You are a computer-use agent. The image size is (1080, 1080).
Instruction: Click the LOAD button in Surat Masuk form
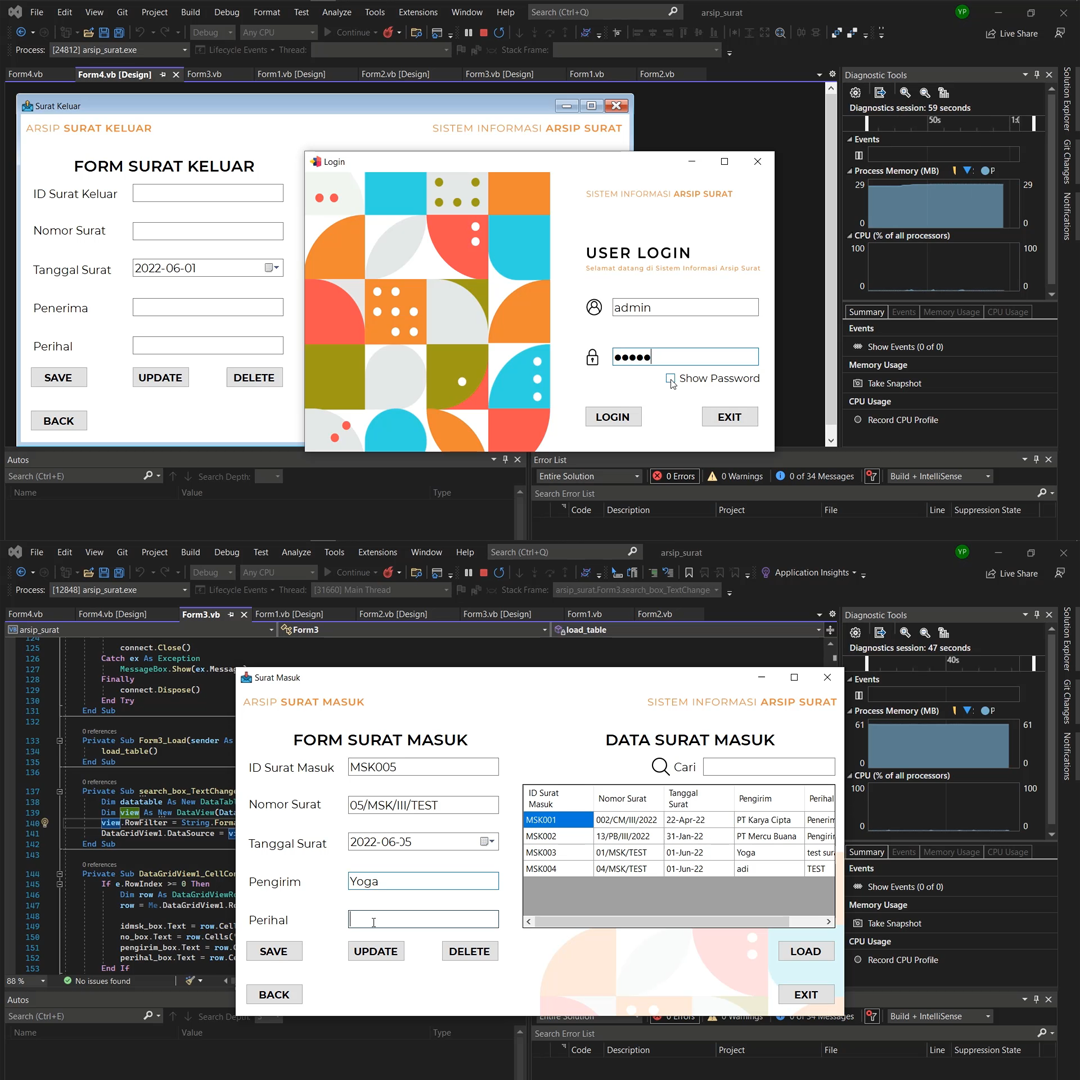click(x=805, y=951)
